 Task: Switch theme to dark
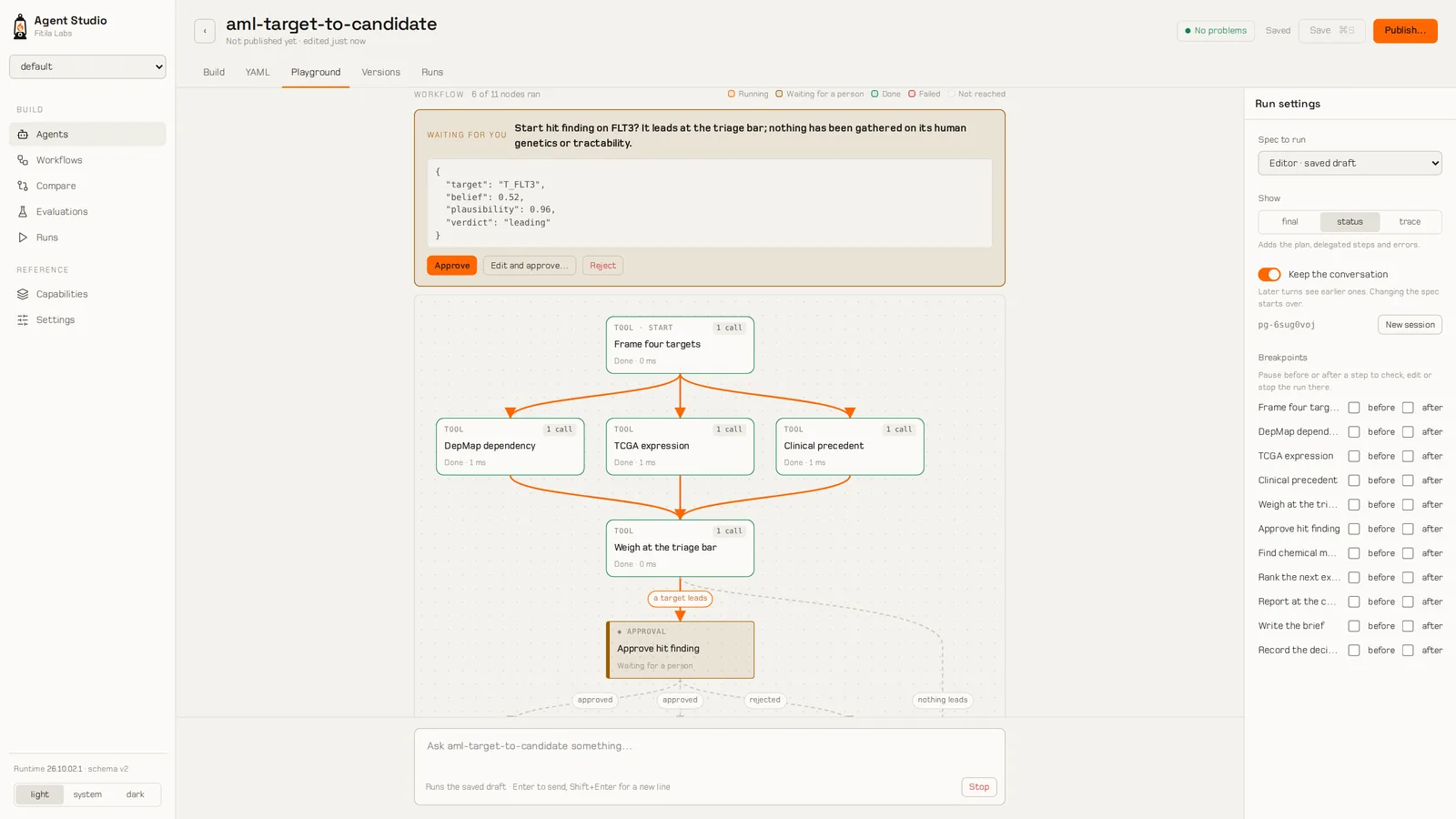(135, 794)
